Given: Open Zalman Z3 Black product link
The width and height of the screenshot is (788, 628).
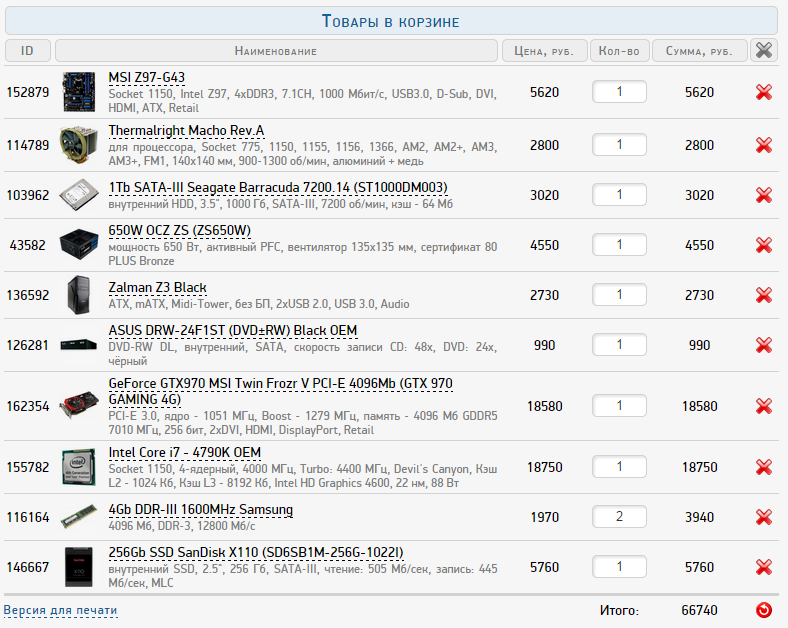Looking at the screenshot, I should (157, 287).
